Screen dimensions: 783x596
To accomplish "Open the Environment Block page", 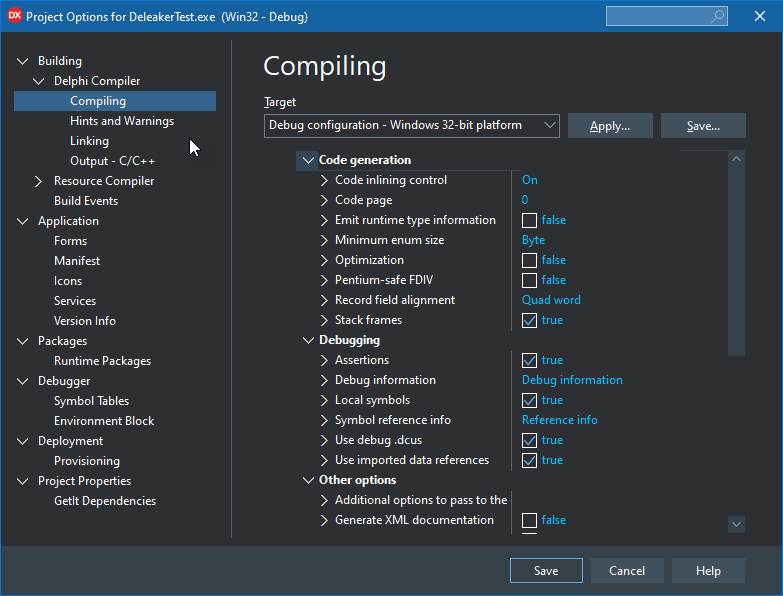I will pyautogui.click(x=104, y=421).
